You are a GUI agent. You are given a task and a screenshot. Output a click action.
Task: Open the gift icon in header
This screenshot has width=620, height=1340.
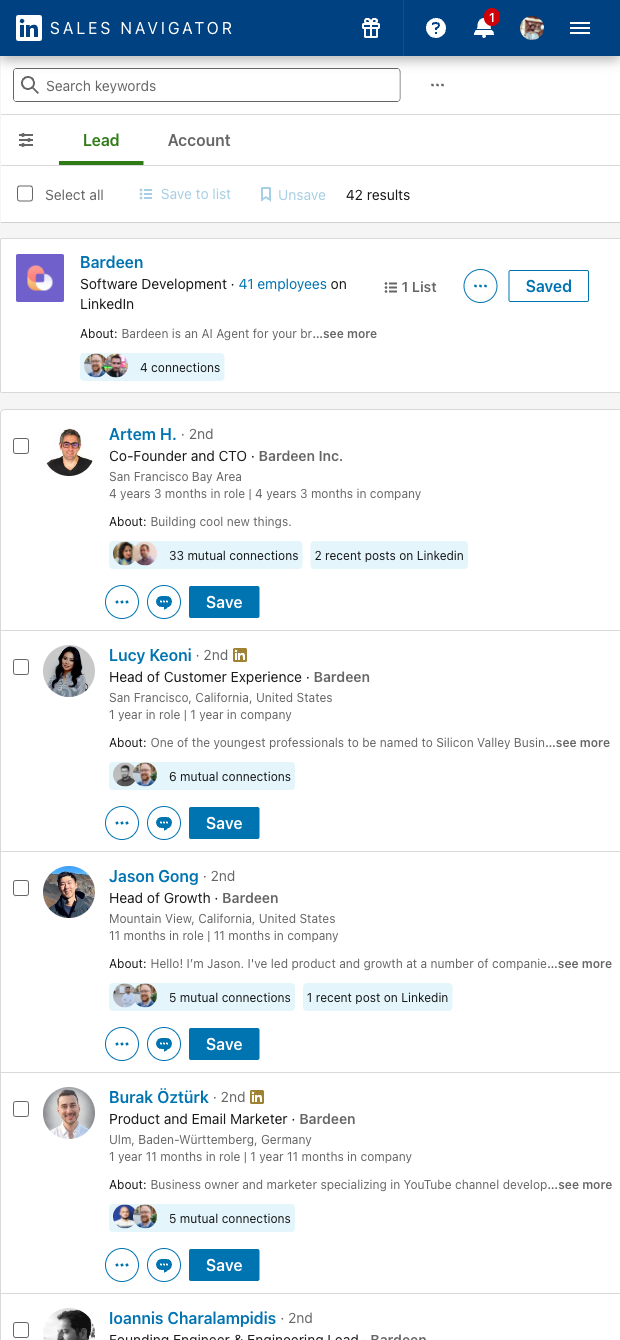click(x=371, y=28)
